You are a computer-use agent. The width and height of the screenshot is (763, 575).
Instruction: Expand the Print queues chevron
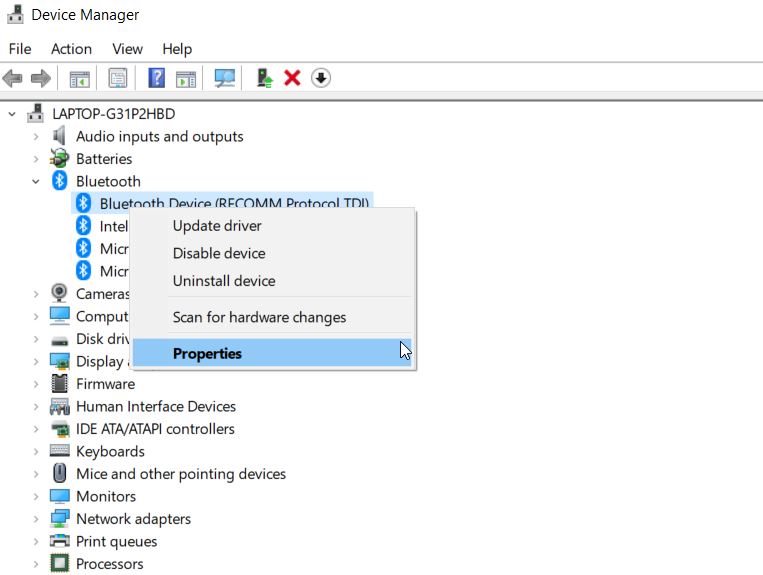coord(36,541)
